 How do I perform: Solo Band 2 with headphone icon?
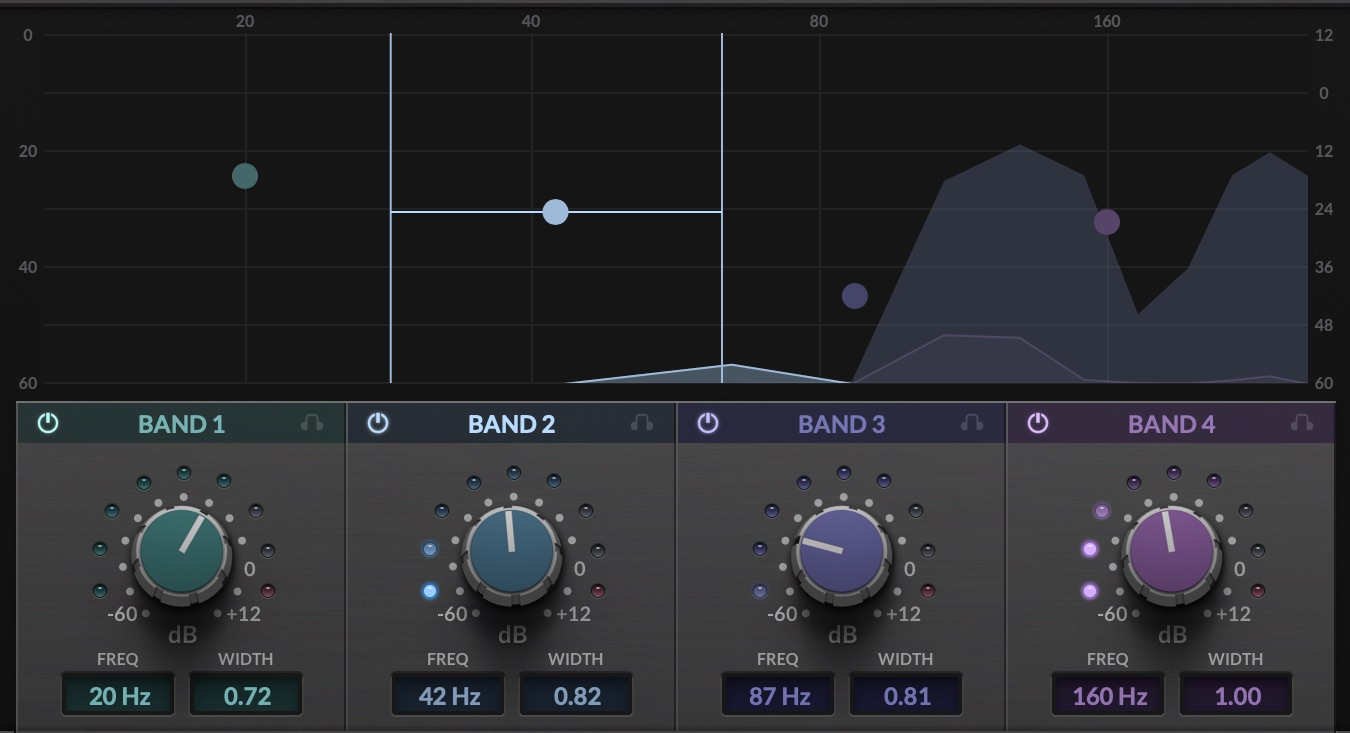[x=642, y=423]
